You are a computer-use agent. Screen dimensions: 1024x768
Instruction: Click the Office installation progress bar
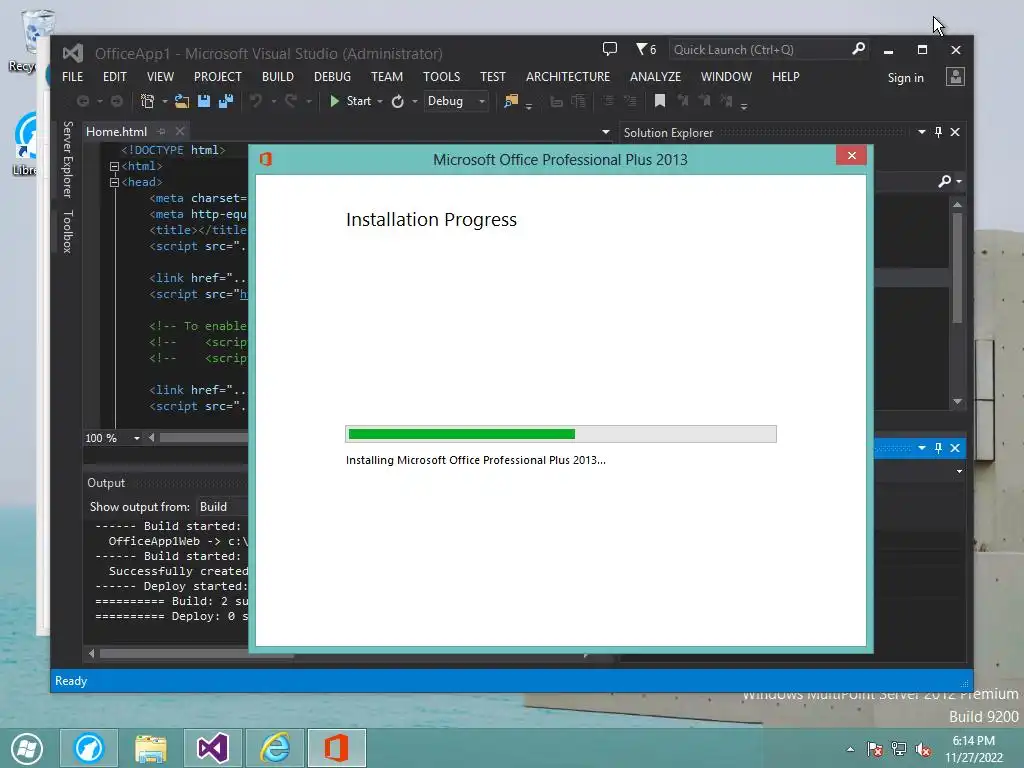(560, 434)
